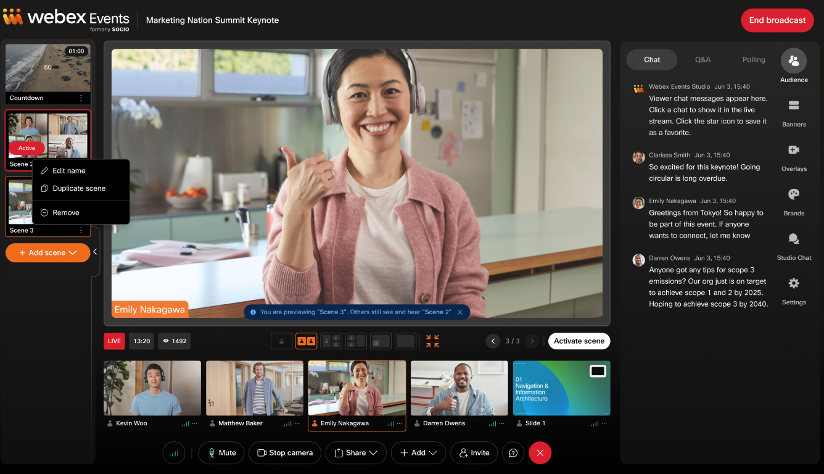Screen dimensions: 824x474
Task: Select Kevin Woo's video thumbnail
Action: click(x=152, y=388)
